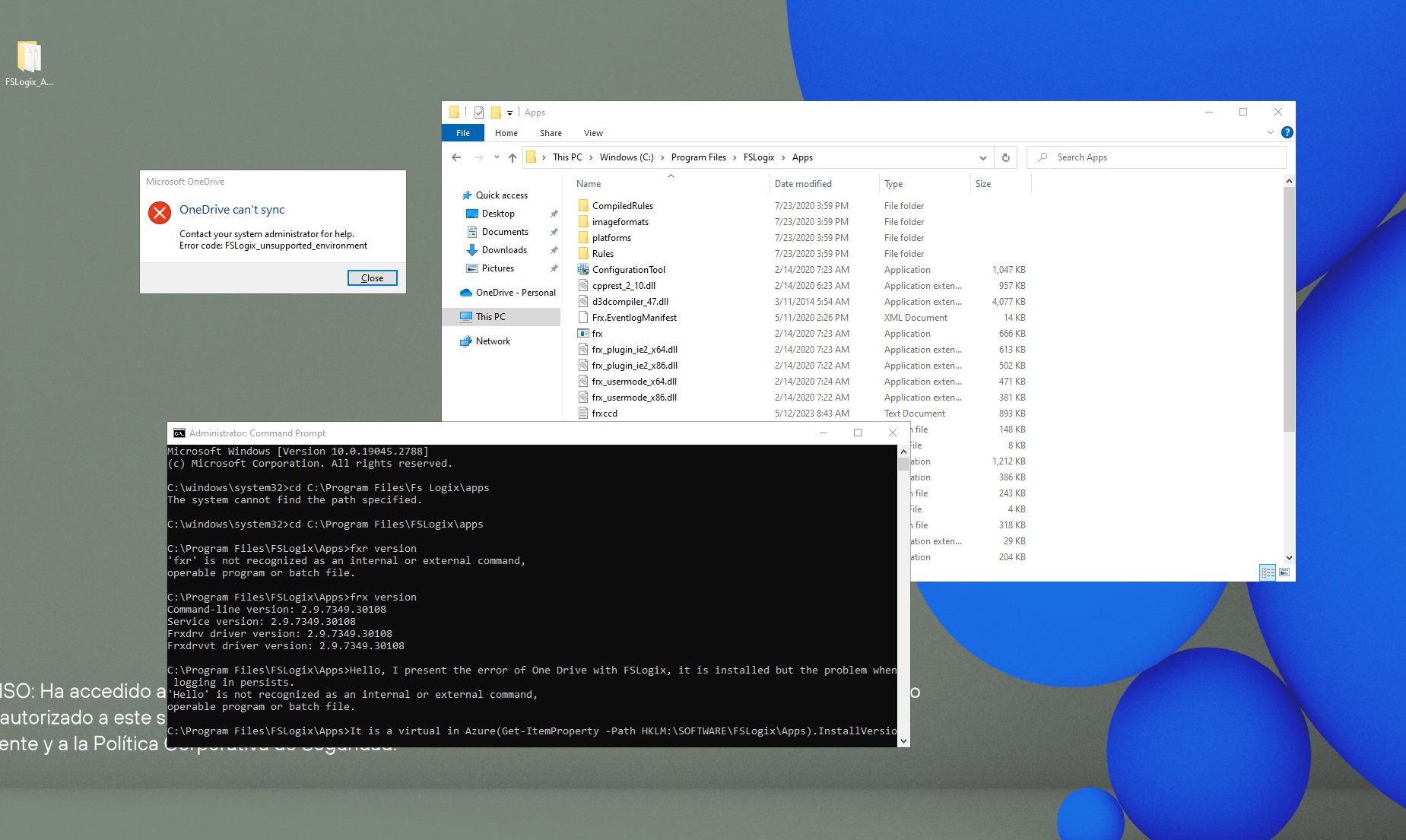Screen dimensions: 1406x840
Task: Open the View ribbon tab
Action: [x=593, y=133]
